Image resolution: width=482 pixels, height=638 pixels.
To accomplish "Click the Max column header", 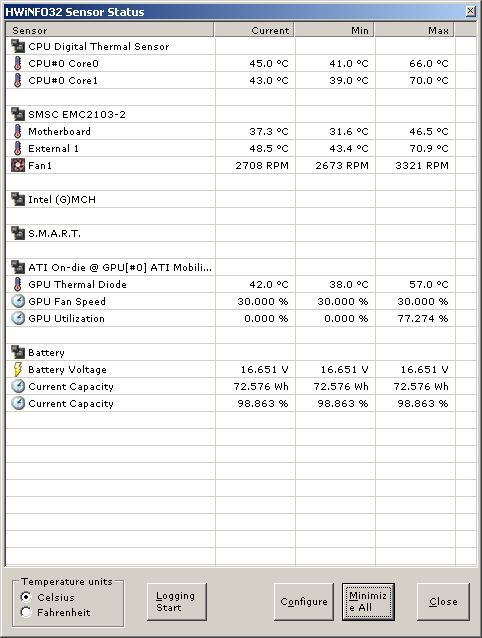I will coord(414,30).
